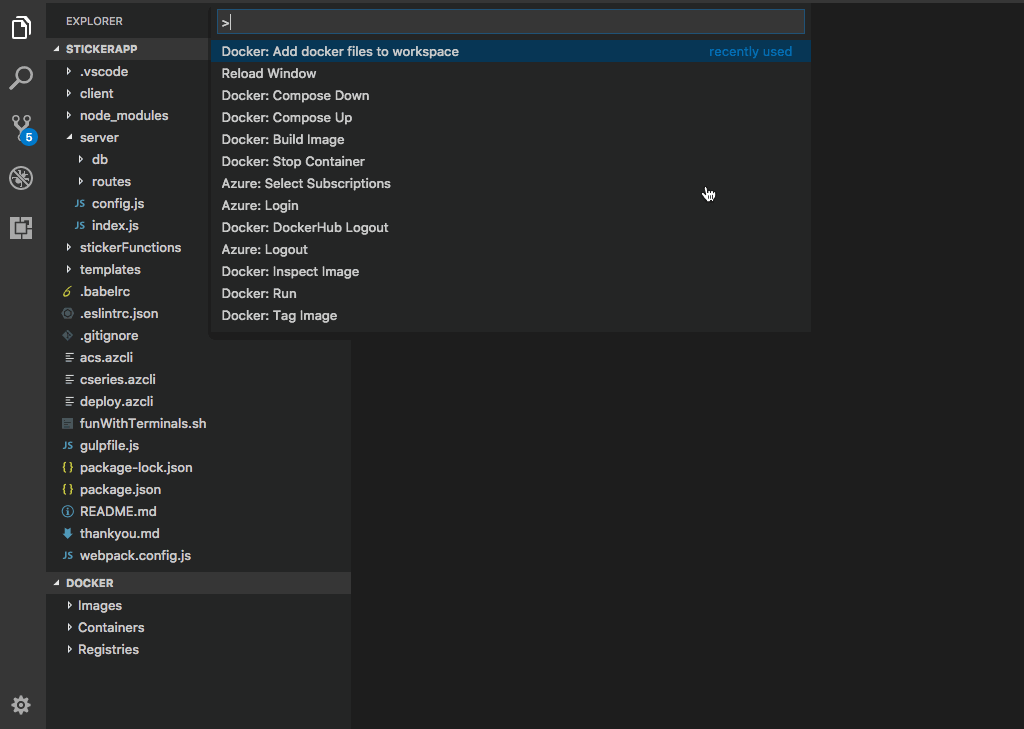Expand the .vscode folder
The image size is (1024, 729).
tap(69, 71)
